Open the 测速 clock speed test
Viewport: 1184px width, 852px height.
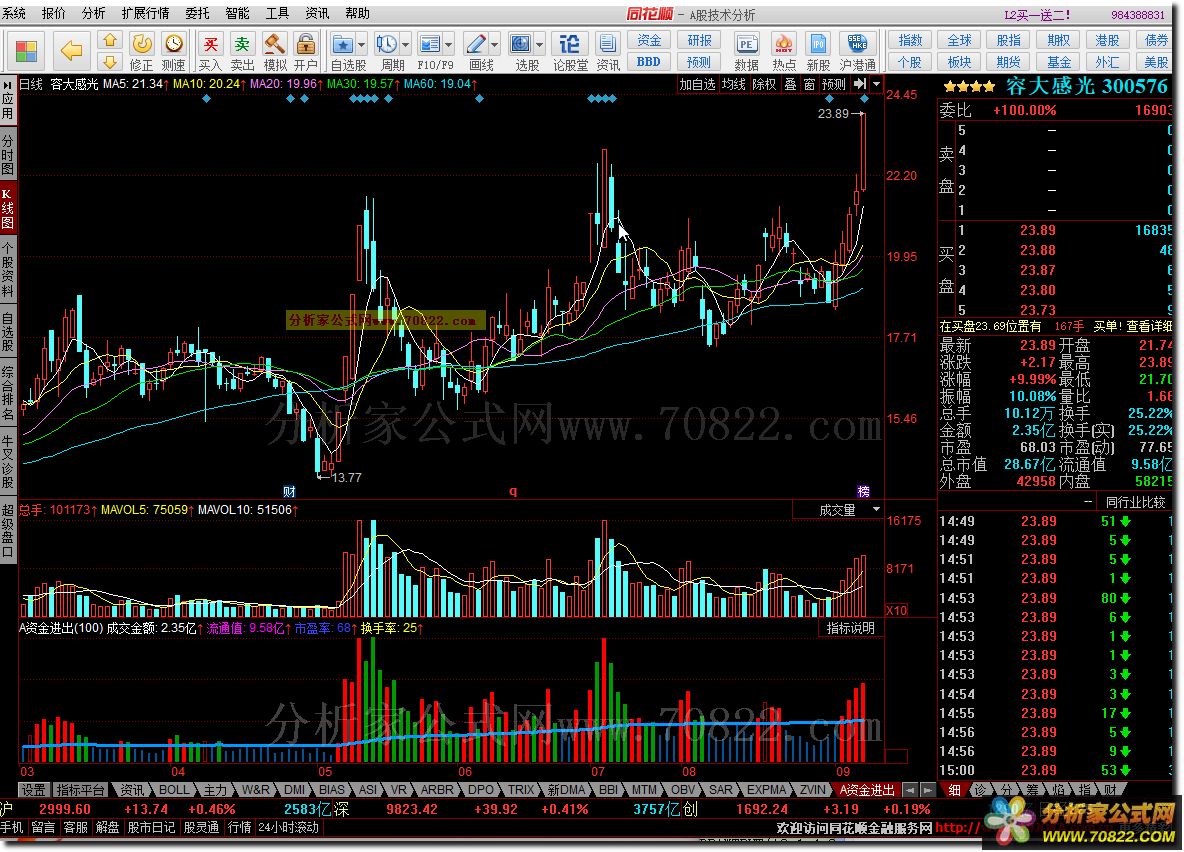tap(174, 51)
